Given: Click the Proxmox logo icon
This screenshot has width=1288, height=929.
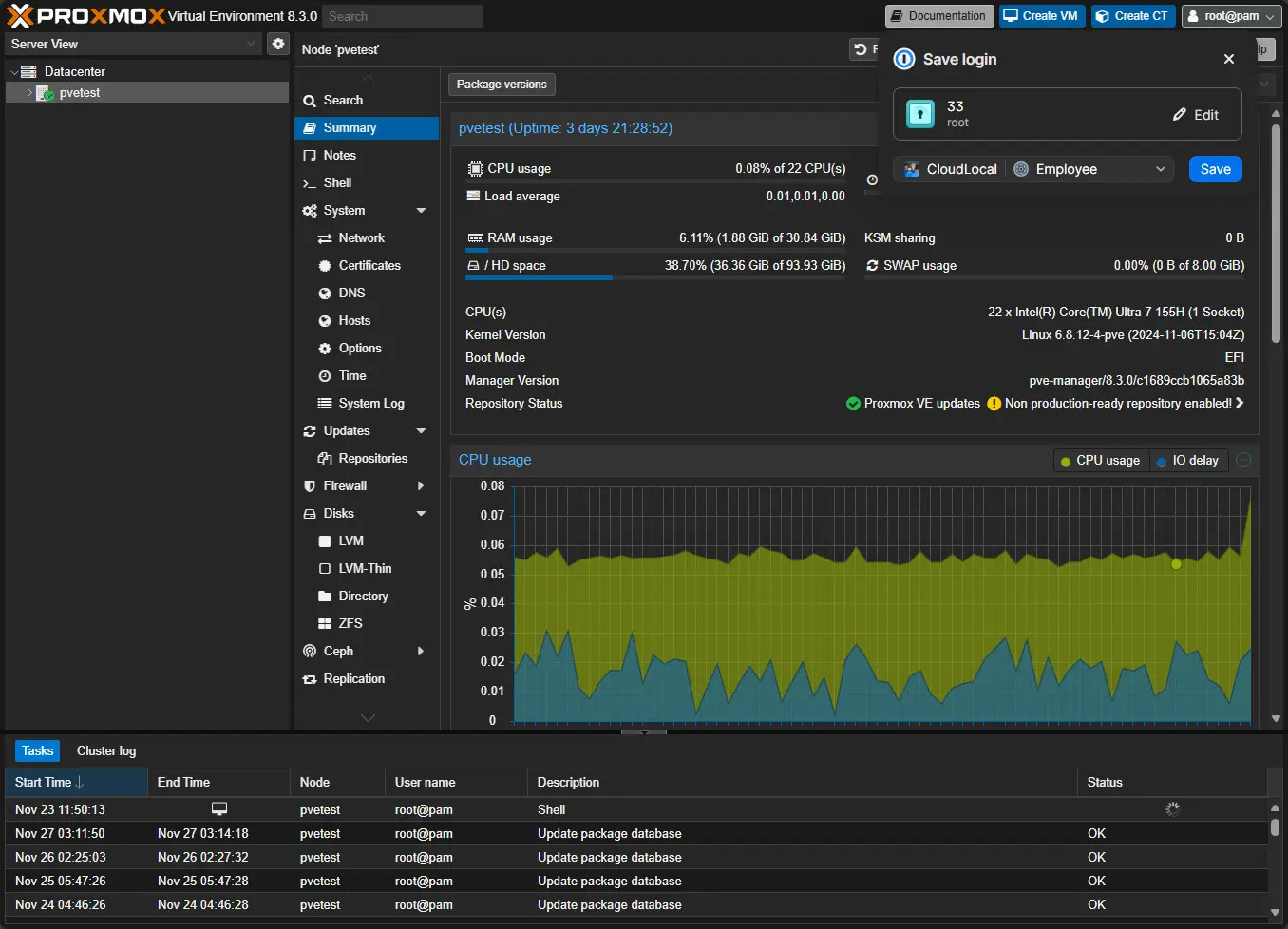Looking at the screenshot, I should click(20, 15).
